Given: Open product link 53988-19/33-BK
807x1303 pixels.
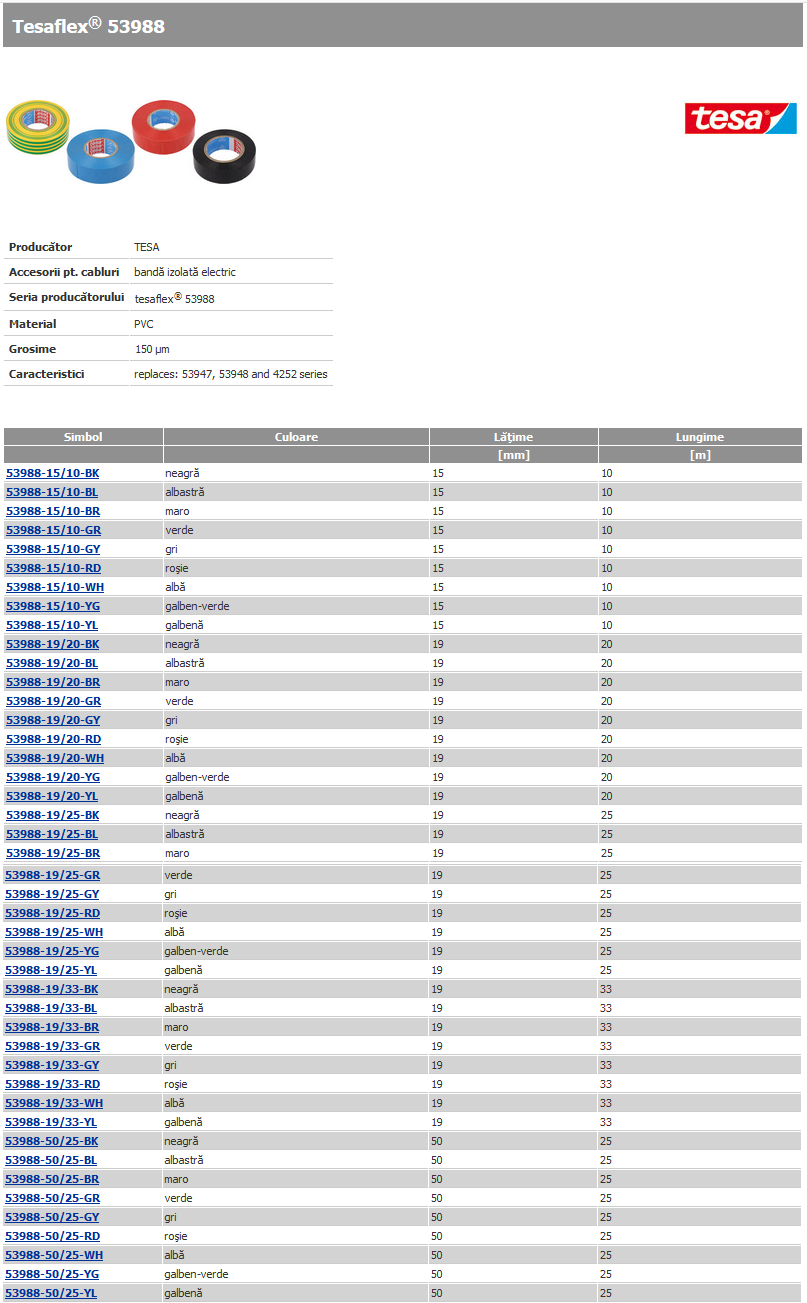Looking at the screenshot, I should point(53,989).
